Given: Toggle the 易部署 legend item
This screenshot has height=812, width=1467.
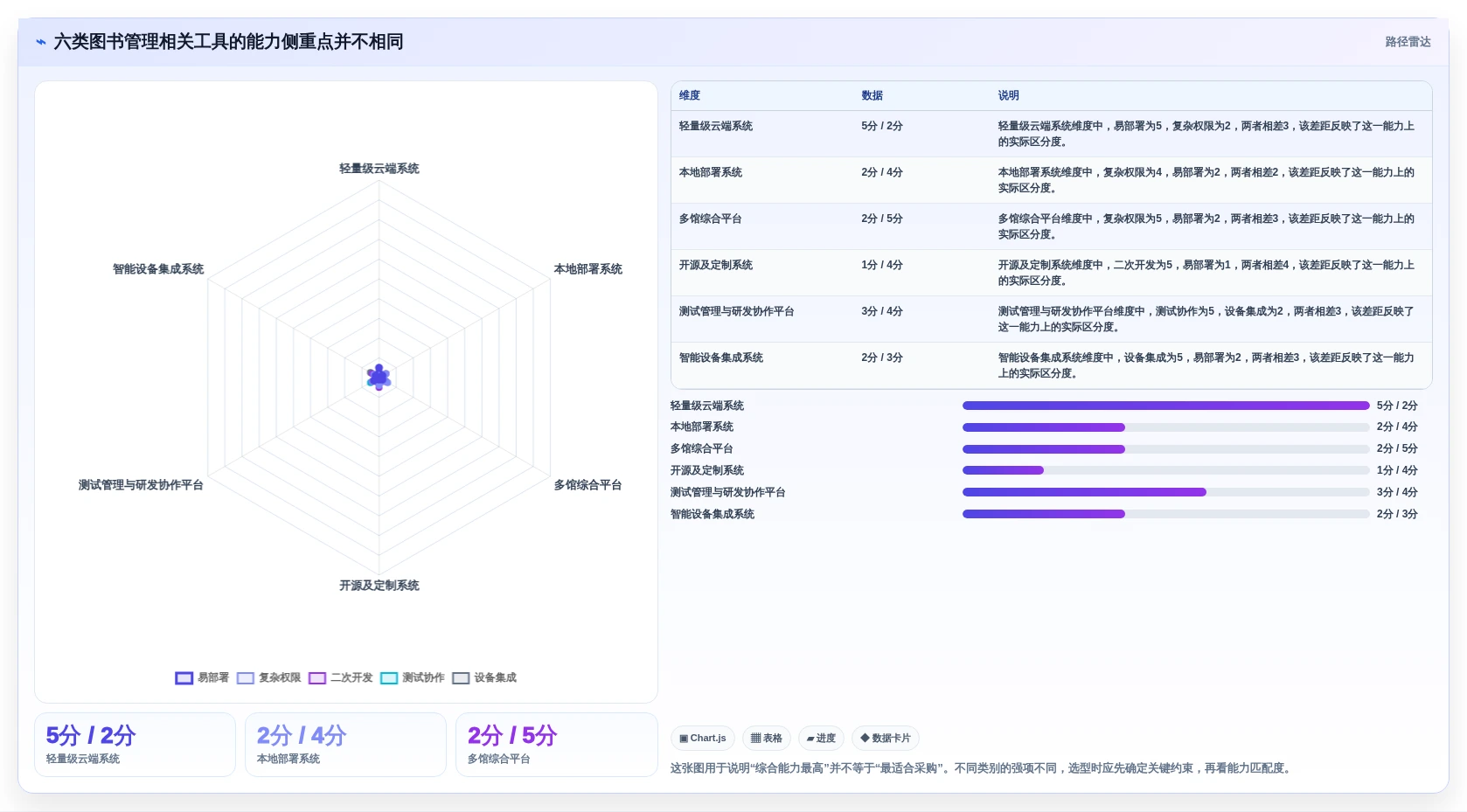Looking at the screenshot, I should click(x=202, y=677).
